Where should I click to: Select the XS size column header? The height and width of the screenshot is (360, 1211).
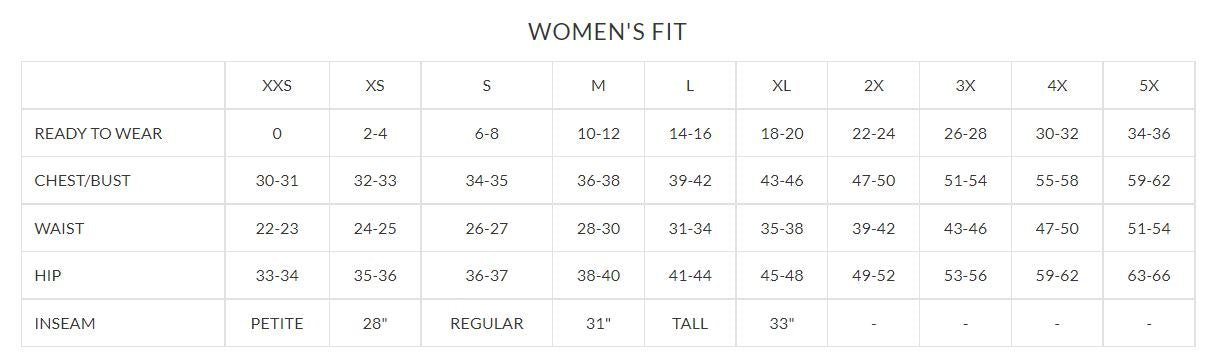(375, 86)
